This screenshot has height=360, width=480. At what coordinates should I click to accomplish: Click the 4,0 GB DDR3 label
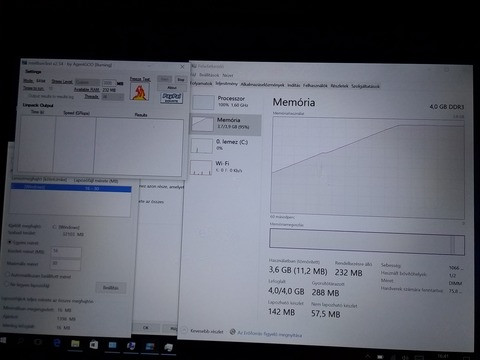tap(447, 107)
